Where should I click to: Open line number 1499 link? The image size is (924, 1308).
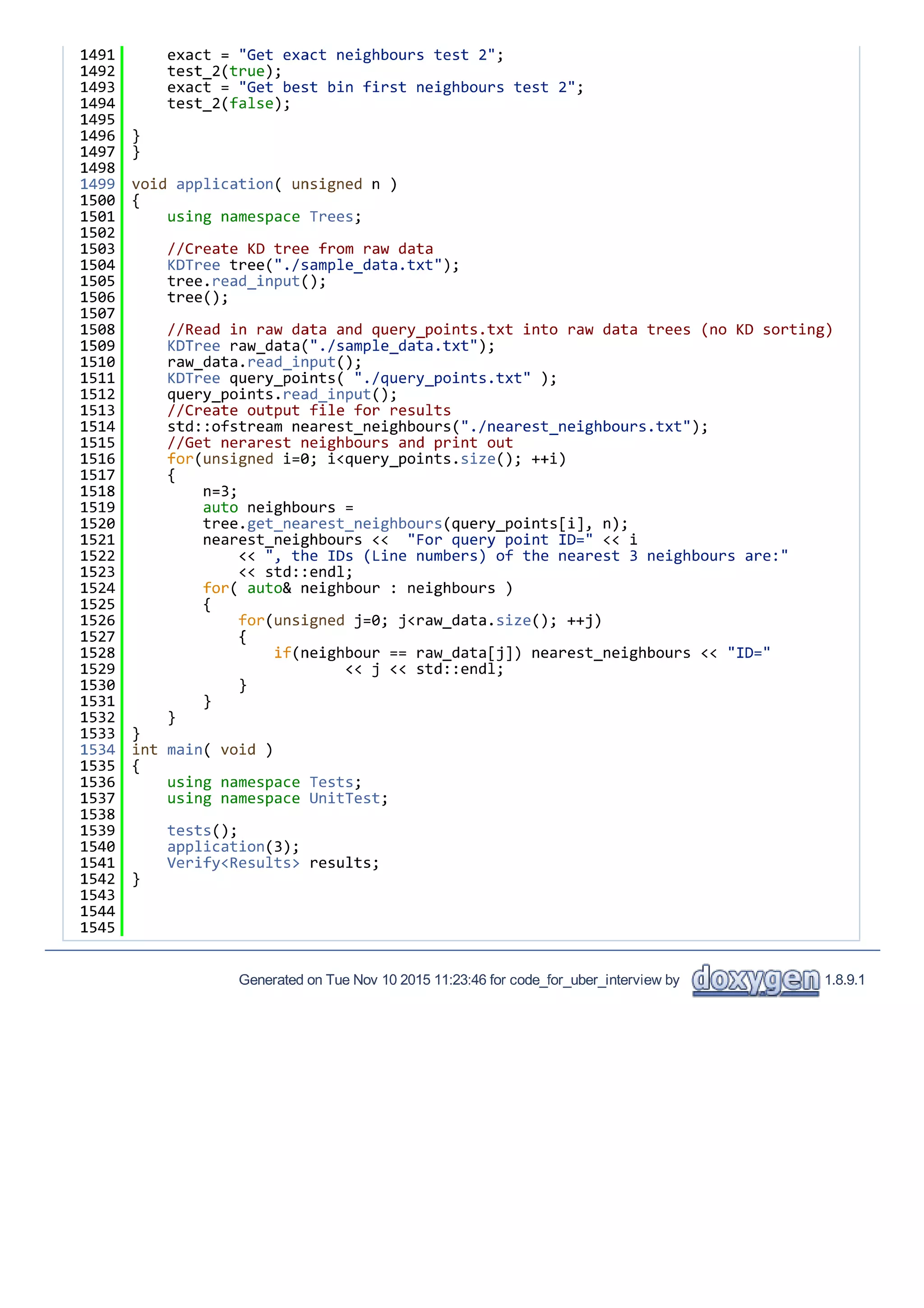tap(97, 184)
